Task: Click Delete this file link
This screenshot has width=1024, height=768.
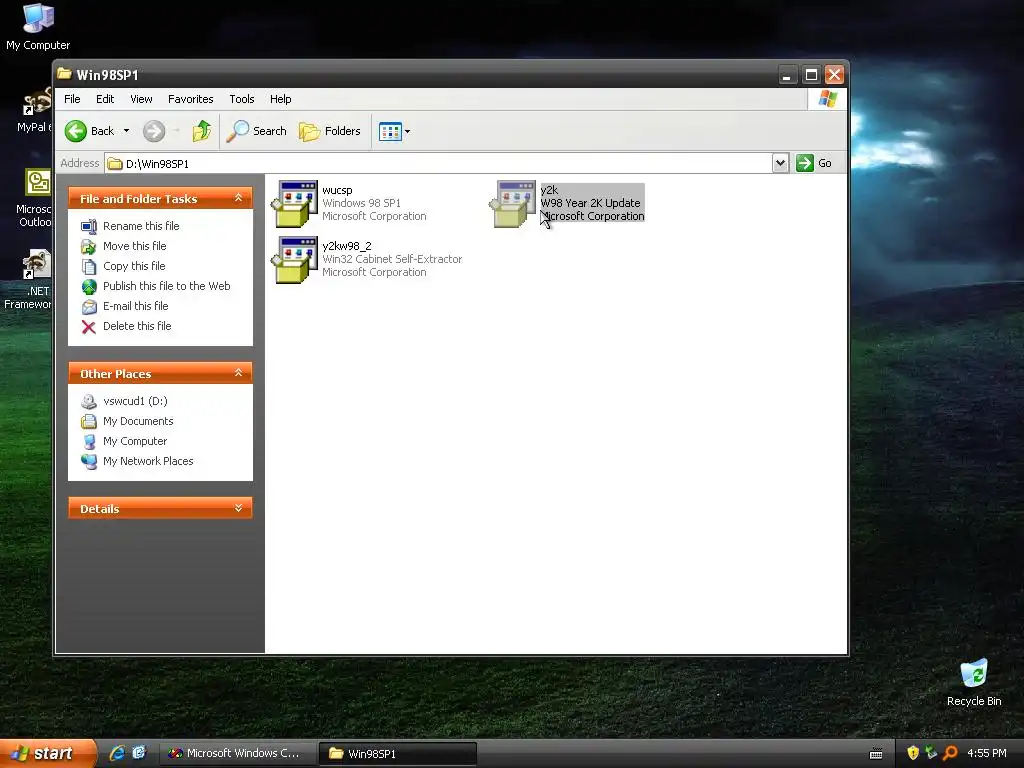Action: [x=137, y=326]
